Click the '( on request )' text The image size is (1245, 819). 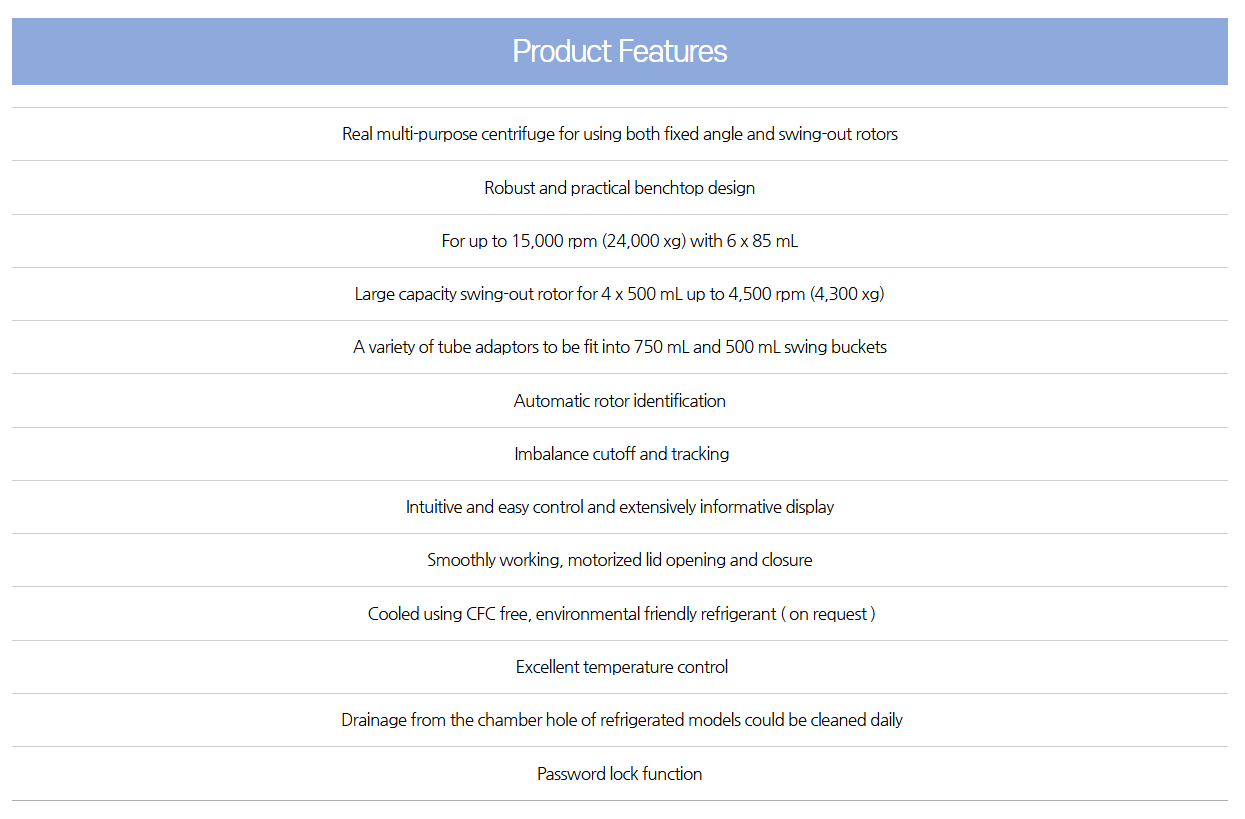[829, 614]
